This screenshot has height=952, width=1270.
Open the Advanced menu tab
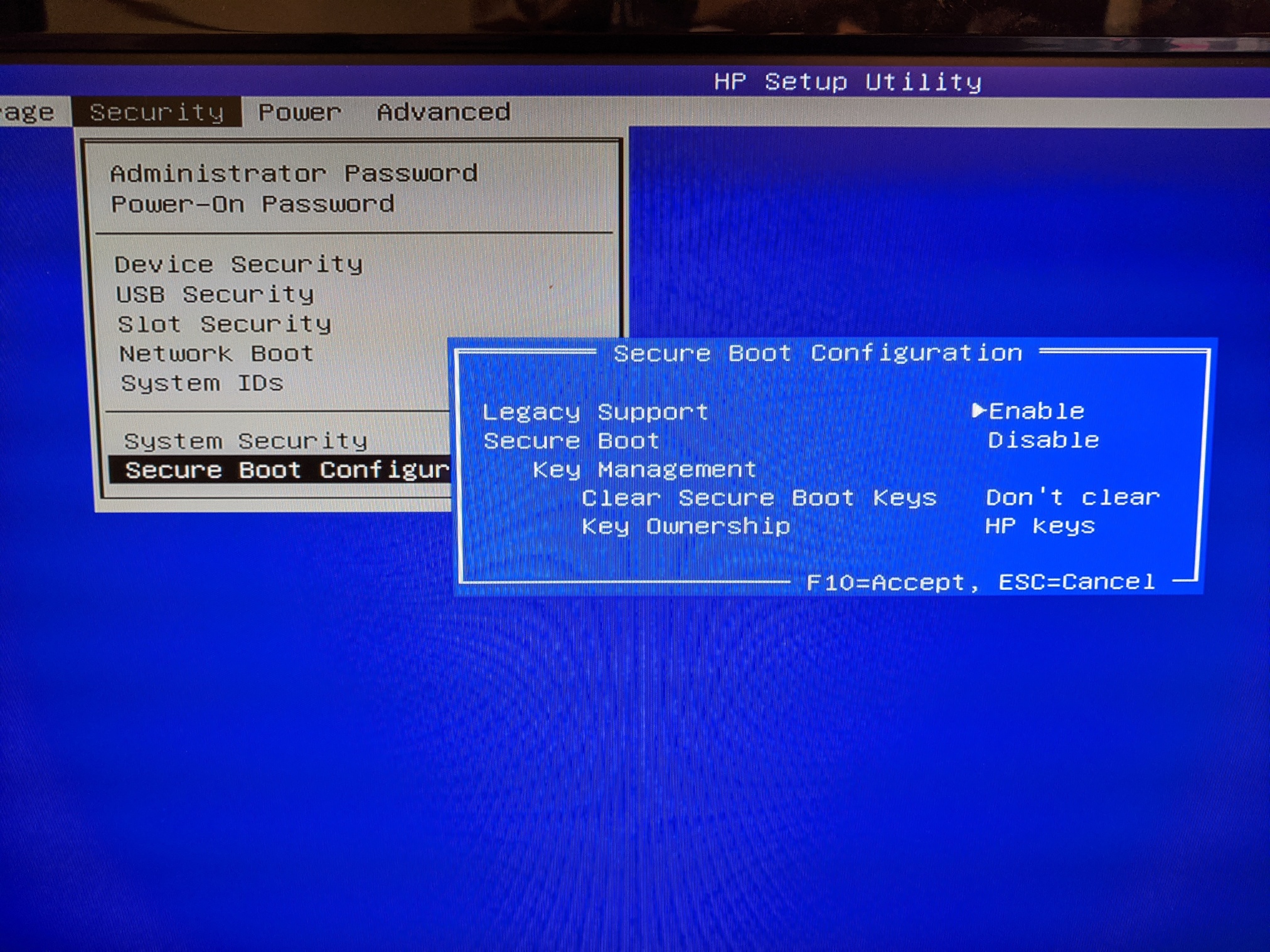click(444, 113)
